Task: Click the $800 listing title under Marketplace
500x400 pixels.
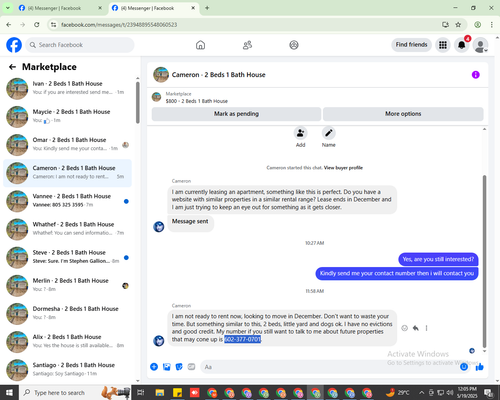Action: click(197, 101)
